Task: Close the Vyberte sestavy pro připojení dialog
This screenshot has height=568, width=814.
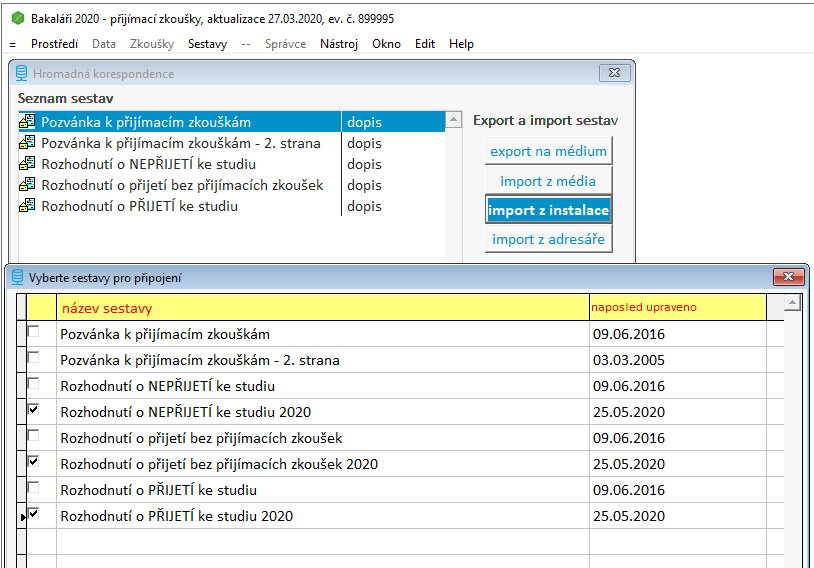Action: (788, 277)
